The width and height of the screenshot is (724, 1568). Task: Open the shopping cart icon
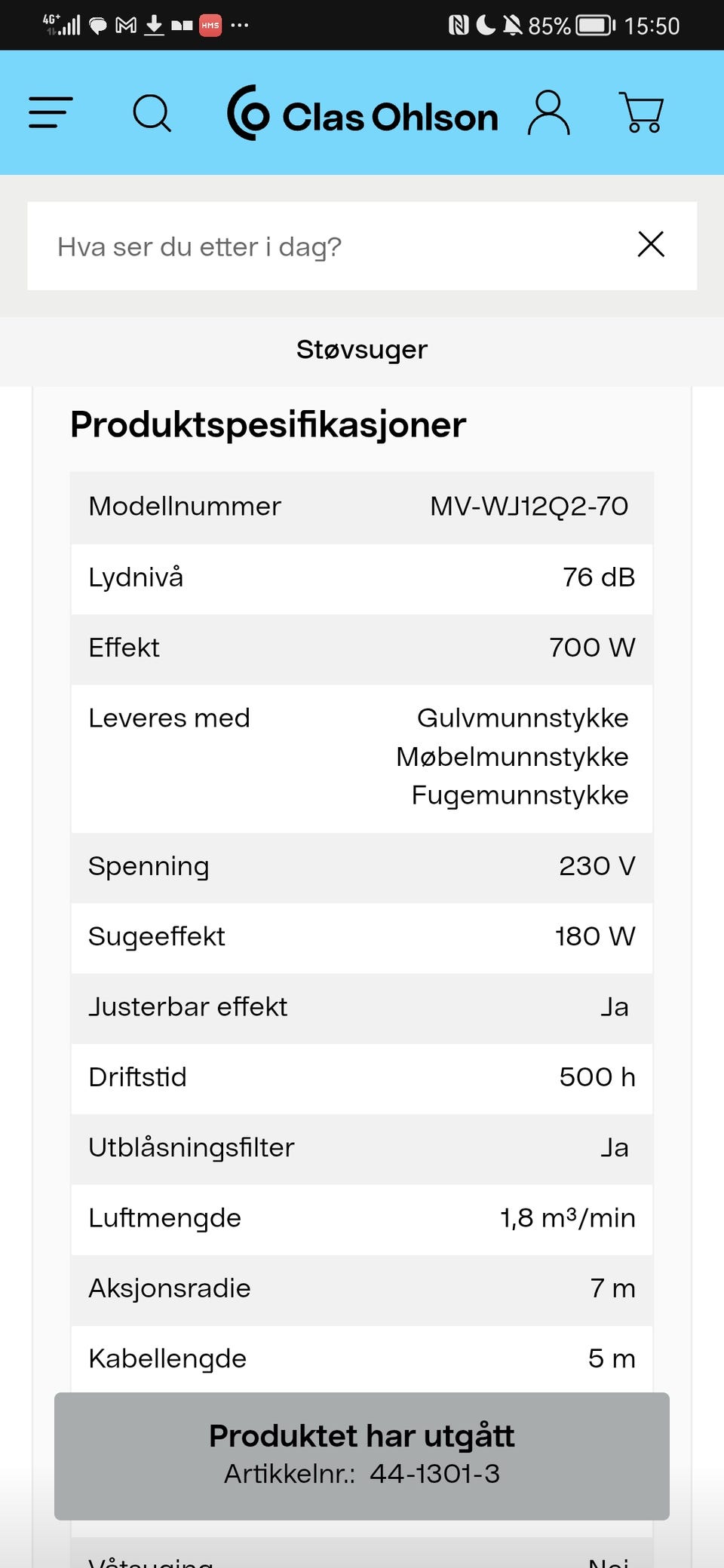click(x=641, y=112)
